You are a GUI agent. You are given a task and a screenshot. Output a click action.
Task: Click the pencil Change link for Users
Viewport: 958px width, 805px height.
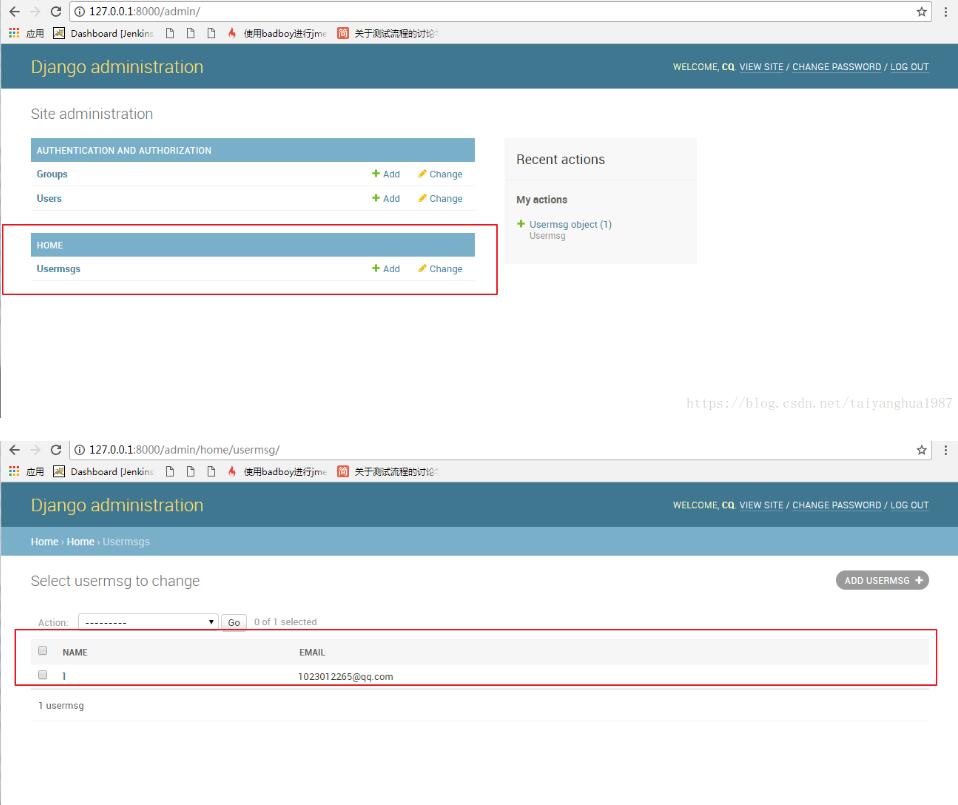pos(440,199)
